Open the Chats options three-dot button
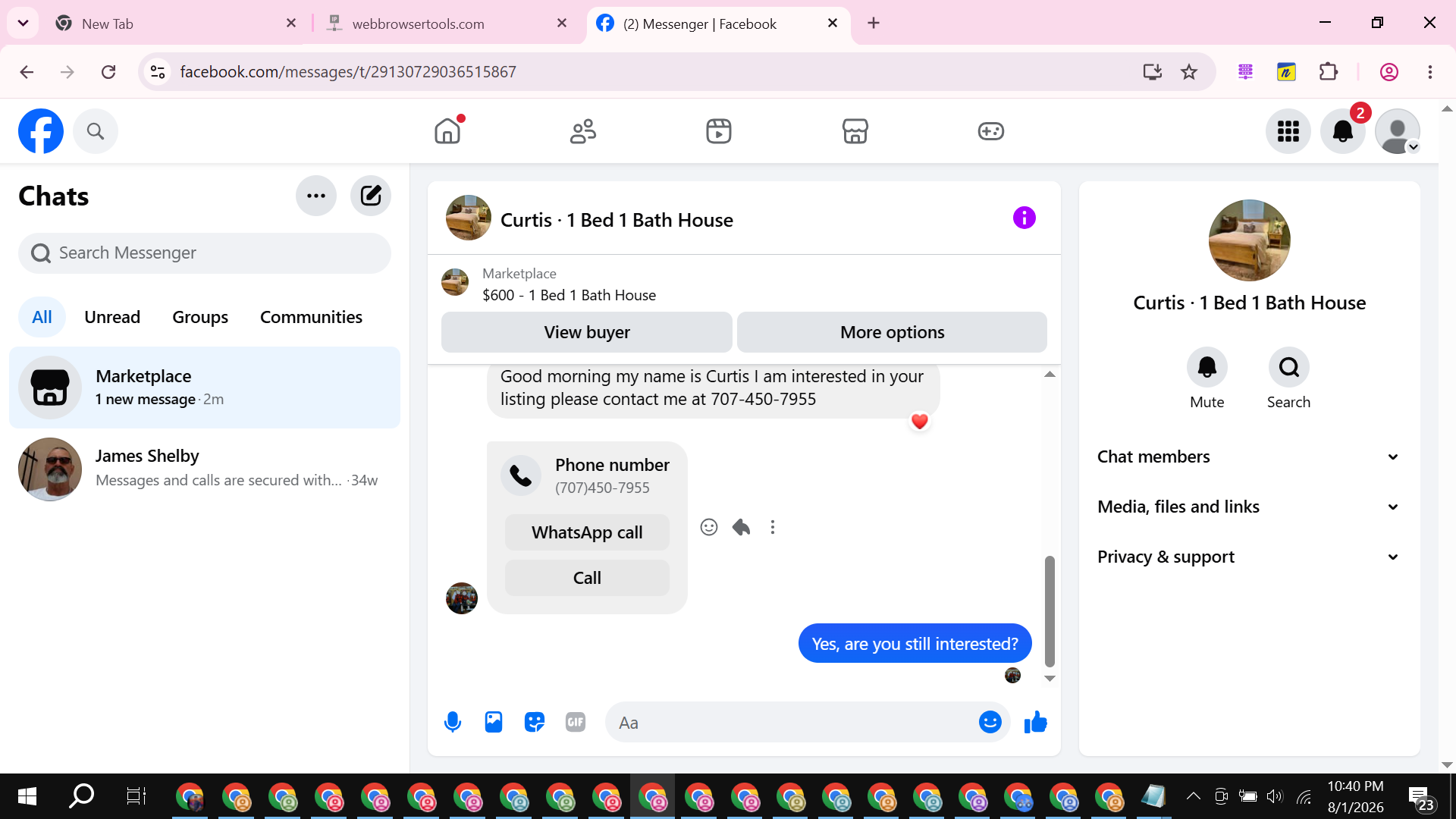1456x819 pixels. pyautogui.click(x=316, y=196)
